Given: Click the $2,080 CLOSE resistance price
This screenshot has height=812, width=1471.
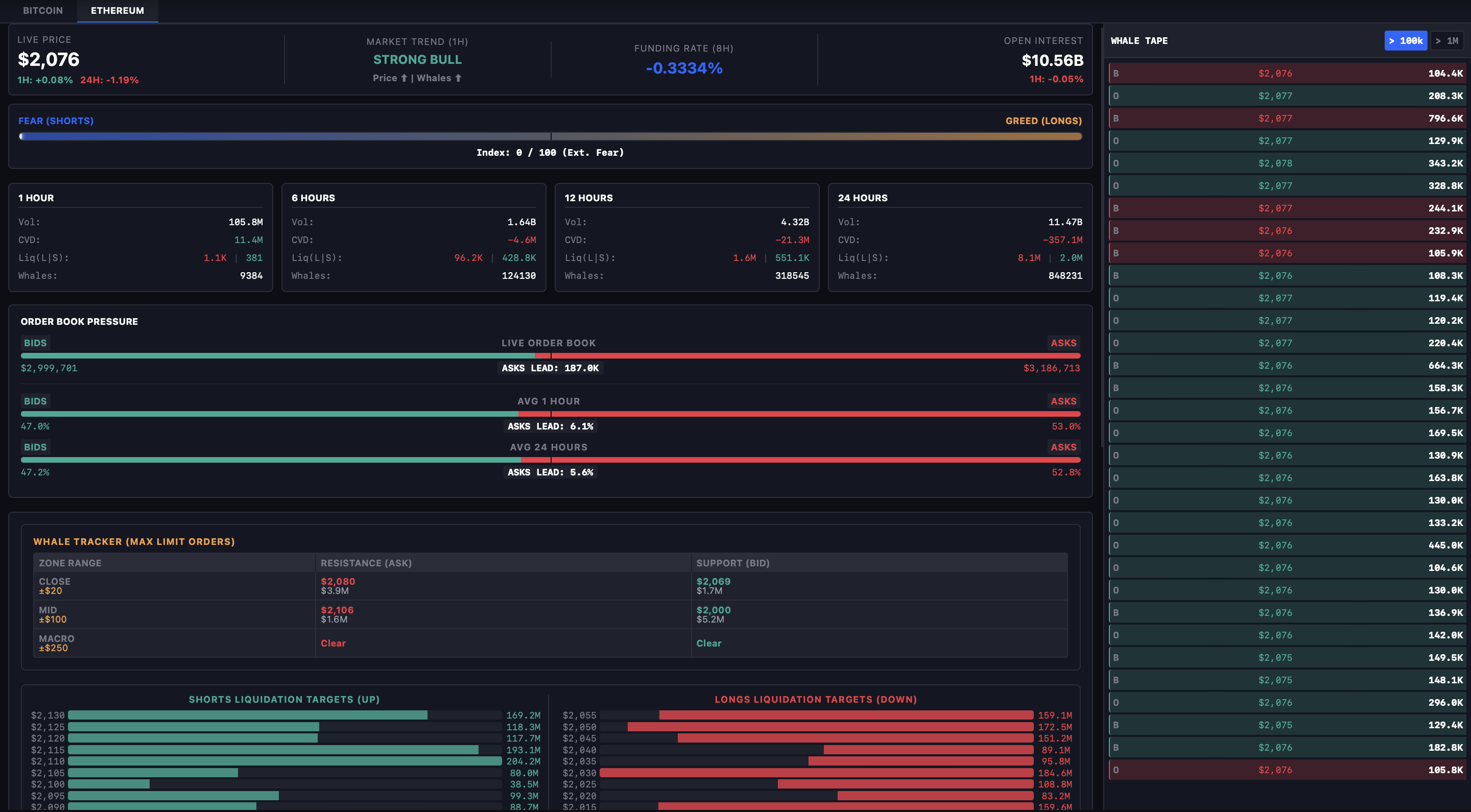Looking at the screenshot, I should click(338, 581).
